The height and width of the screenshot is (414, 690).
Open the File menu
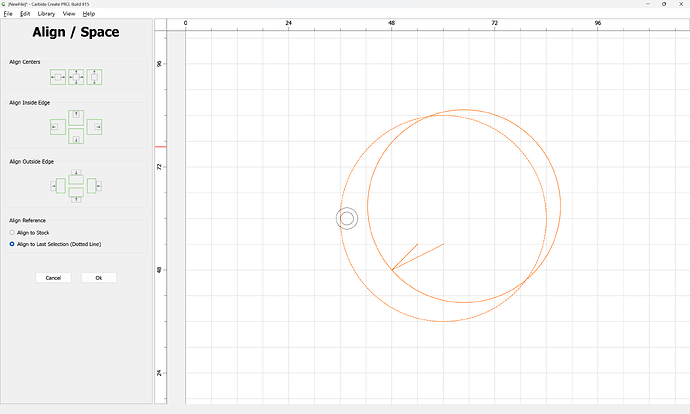[x=8, y=14]
